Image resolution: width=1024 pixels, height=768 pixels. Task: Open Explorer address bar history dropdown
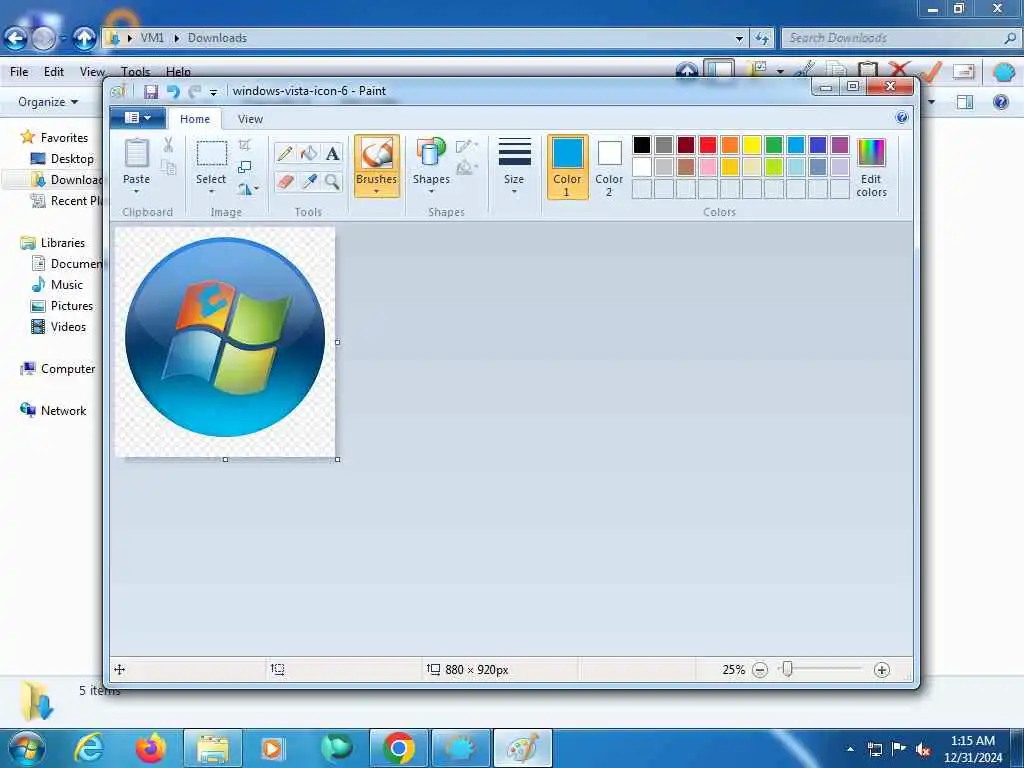[739, 39]
